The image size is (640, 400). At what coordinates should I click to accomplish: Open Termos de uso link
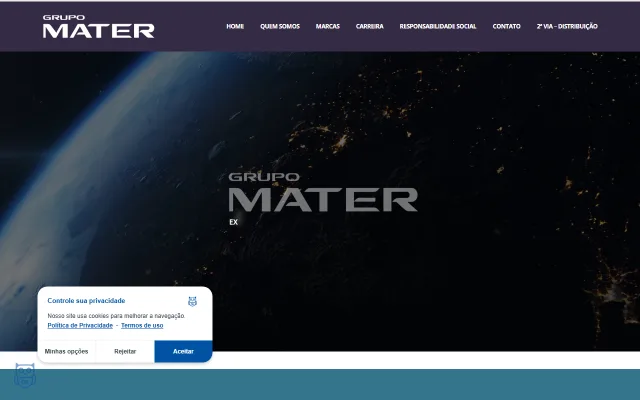click(142, 325)
